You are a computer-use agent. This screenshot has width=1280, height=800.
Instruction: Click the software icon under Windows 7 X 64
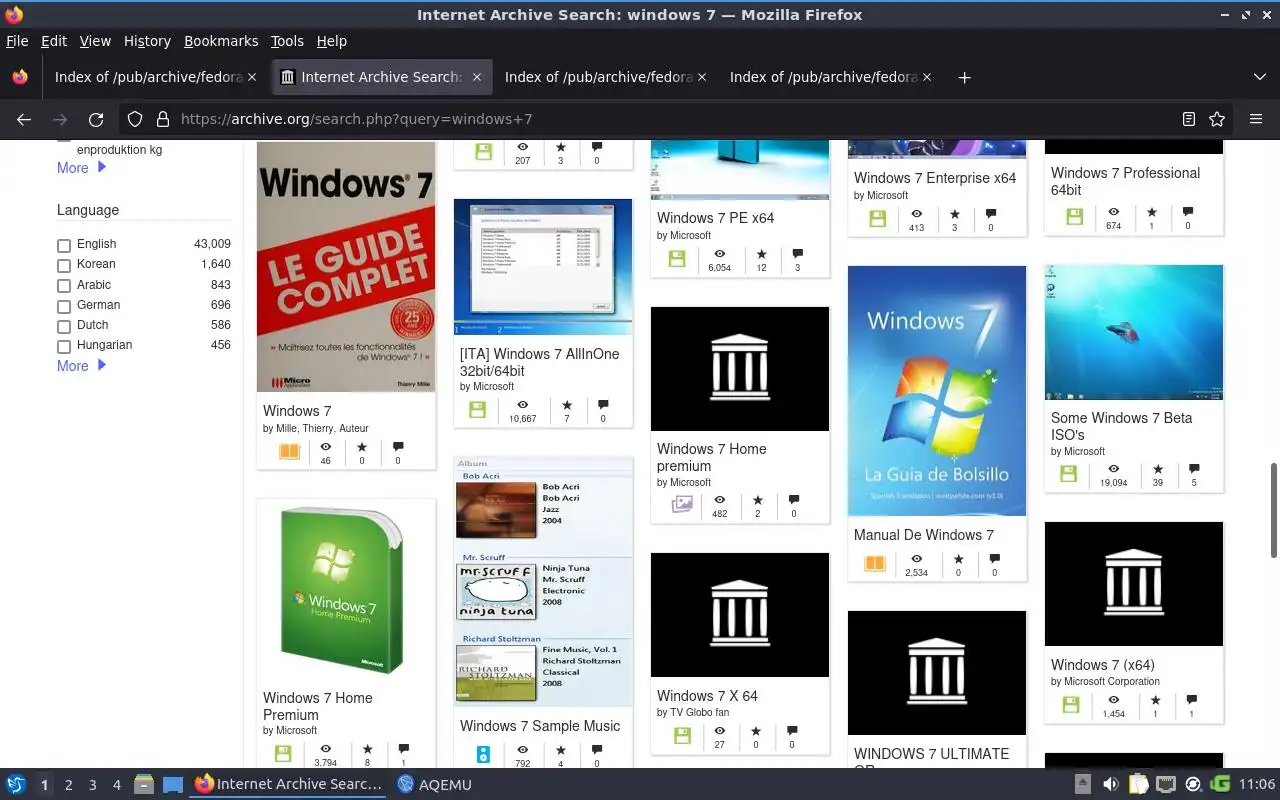682,736
